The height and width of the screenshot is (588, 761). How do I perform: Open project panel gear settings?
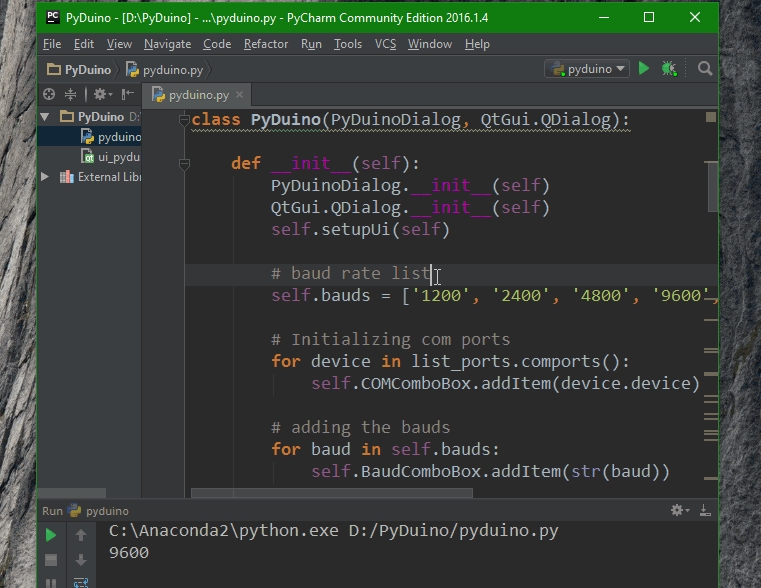pyautogui.click(x=102, y=94)
